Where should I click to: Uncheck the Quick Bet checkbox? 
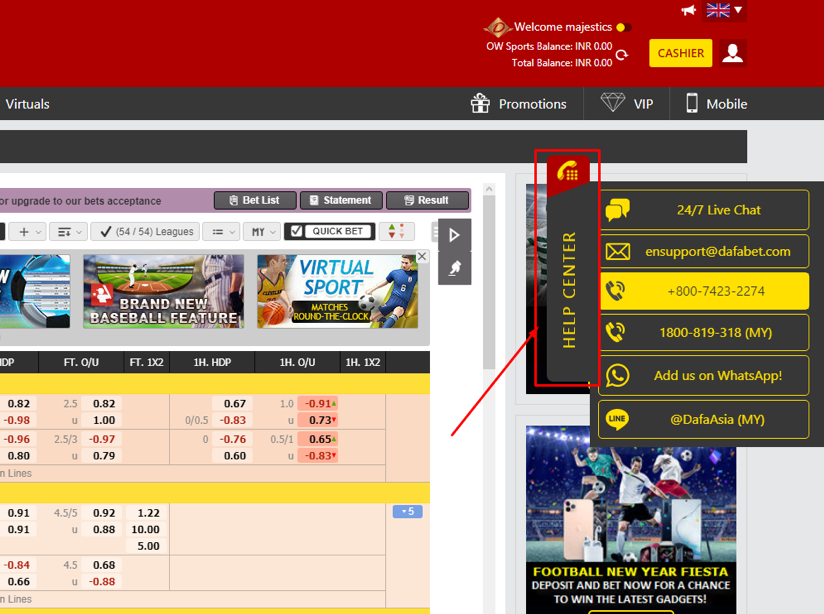pyautogui.click(x=297, y=231)
